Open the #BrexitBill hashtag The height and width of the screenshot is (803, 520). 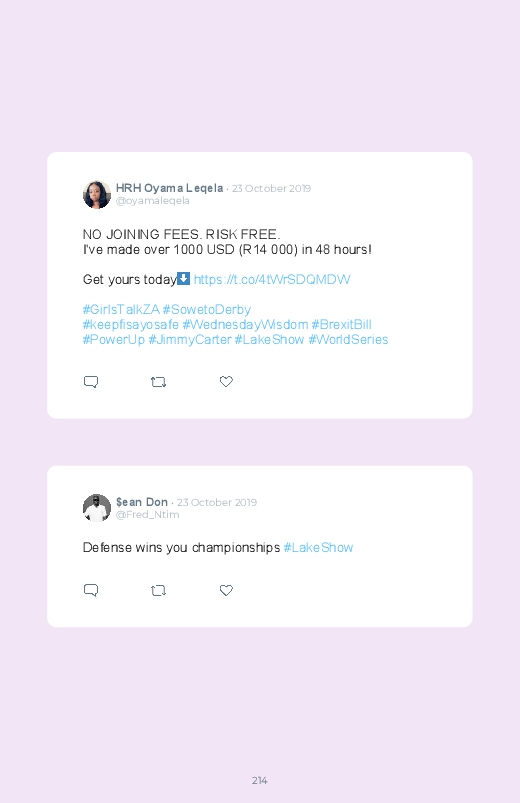[x=342, y=325]
